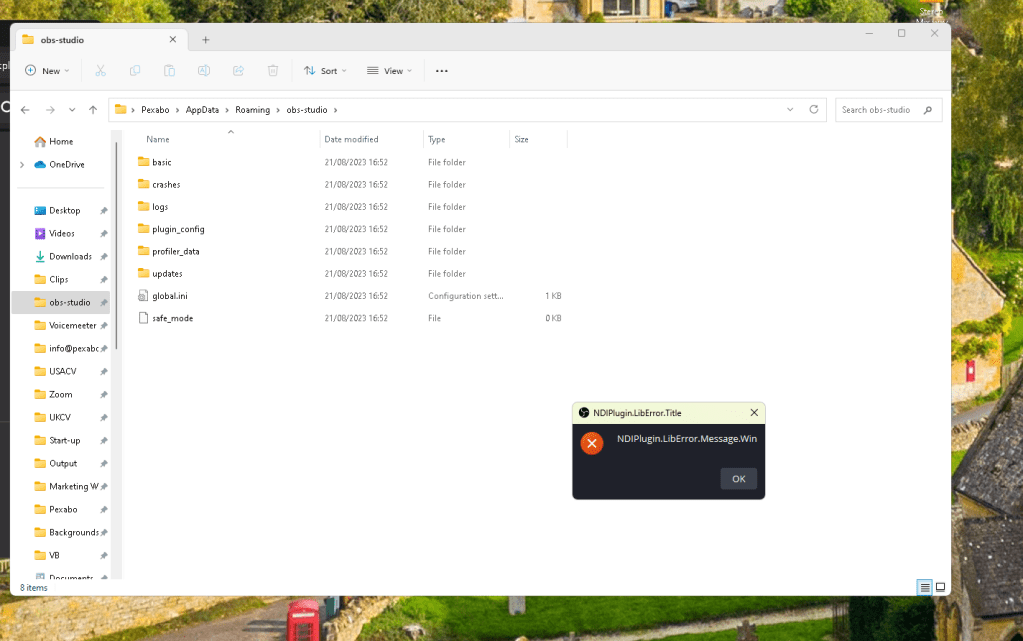1023x641 pixels.
Task: Sort by Size column header
Action: coord(538,139)
